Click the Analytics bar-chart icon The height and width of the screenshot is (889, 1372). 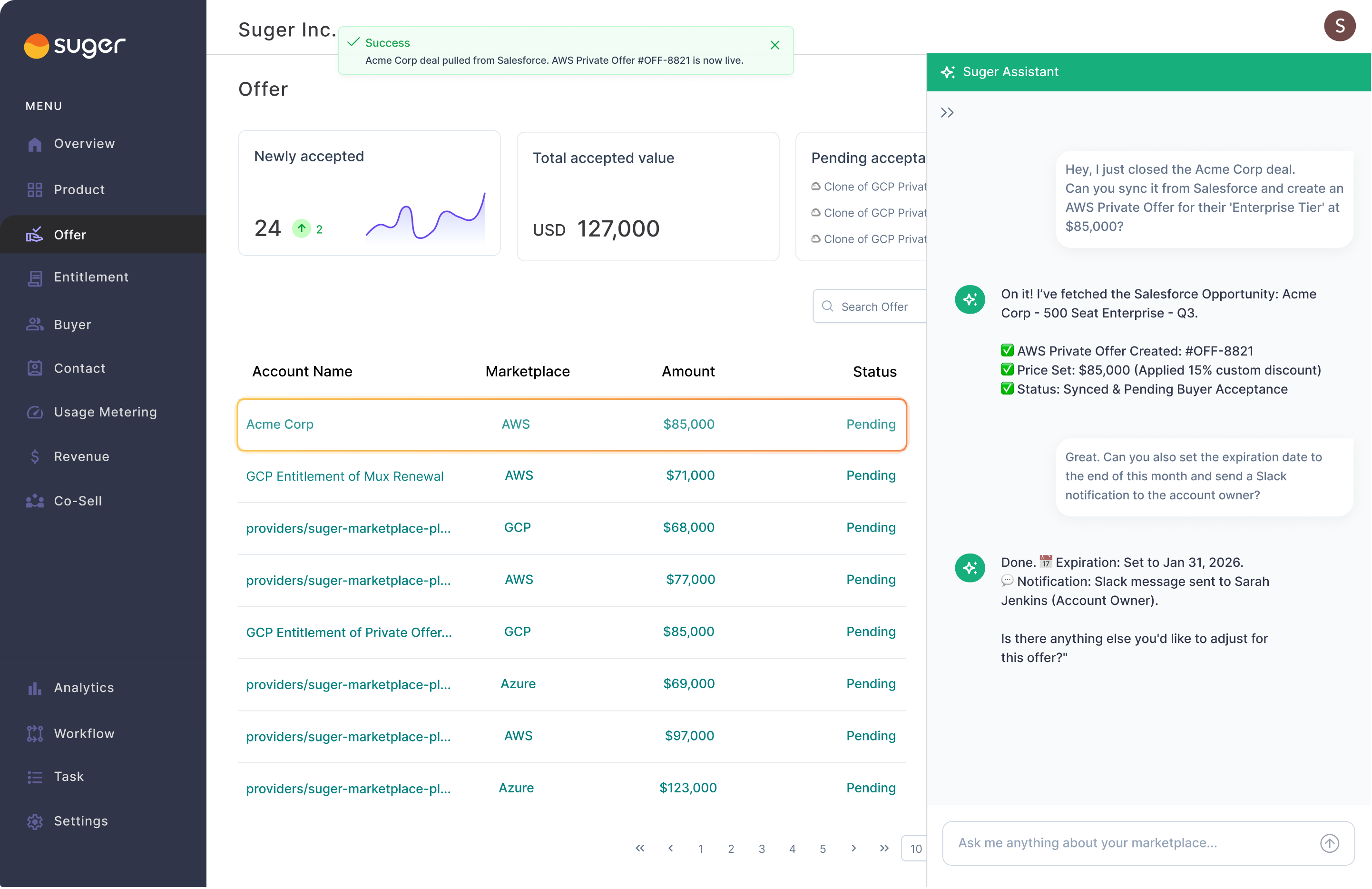coord(35,687)
